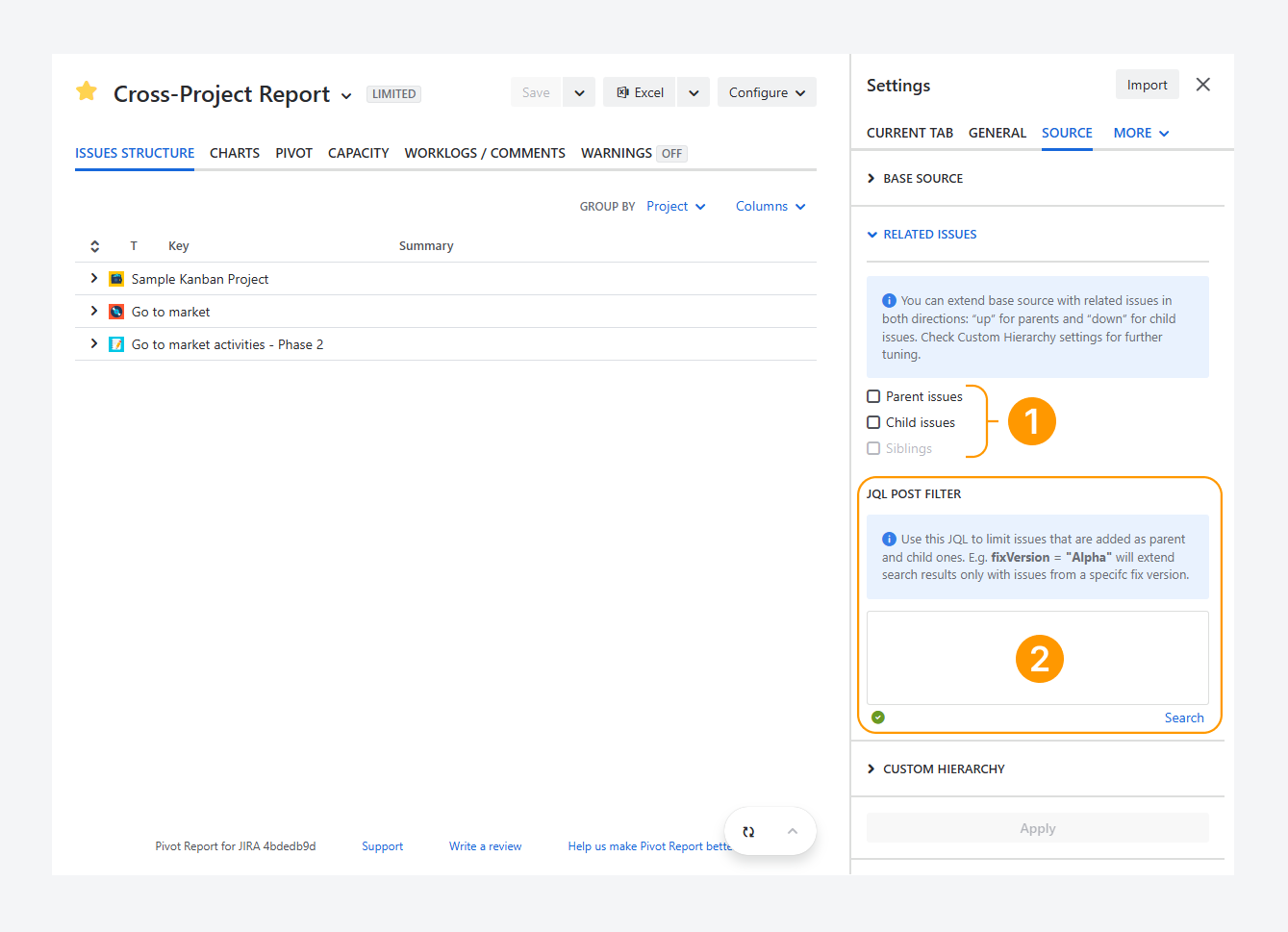Open the report title dropdown arrow
The width and height of the screenshot is (1288, 932).
click(346, 96)
